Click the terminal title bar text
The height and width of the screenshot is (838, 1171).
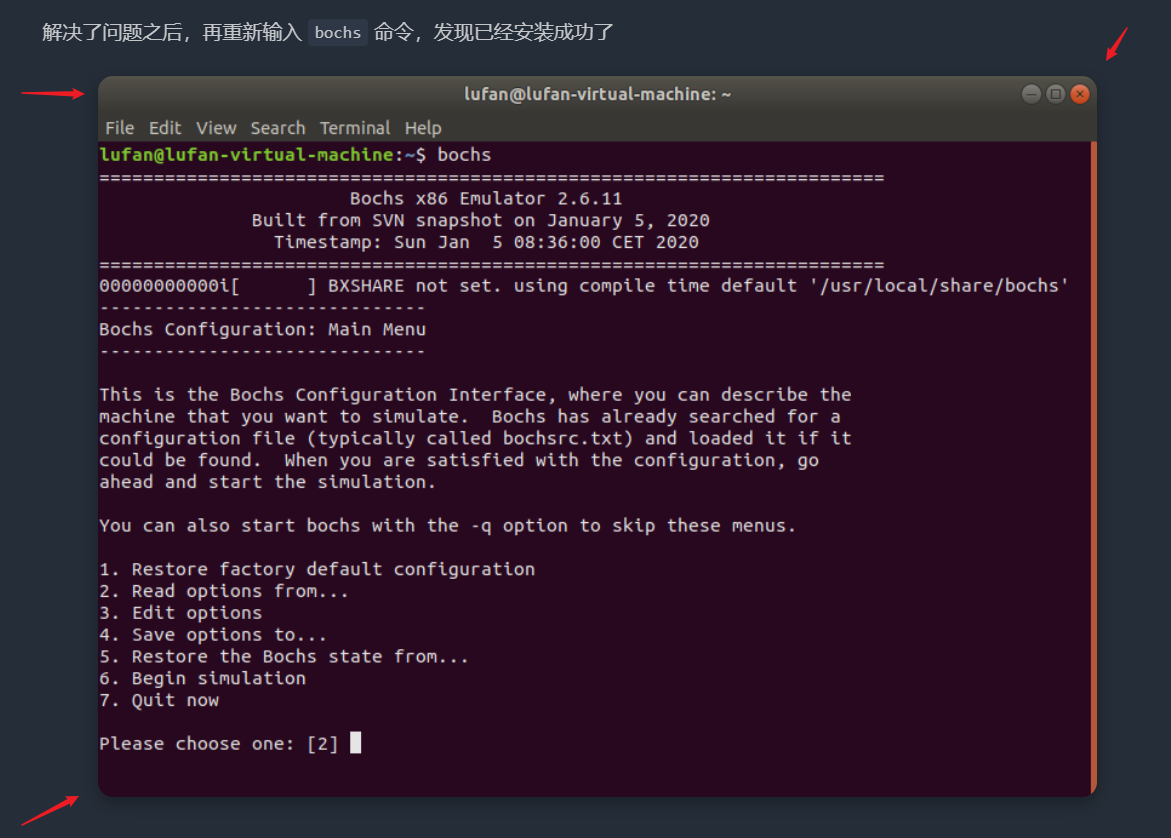click(597, 94)
